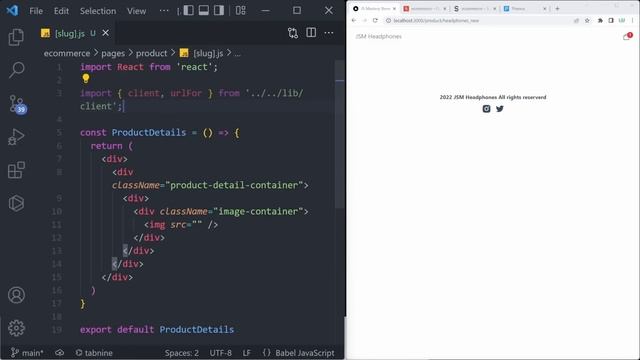Click the VS Code logo icon
Image resolution: width=640 pixels, height=360 pixels.
click(x=12, y=10)
